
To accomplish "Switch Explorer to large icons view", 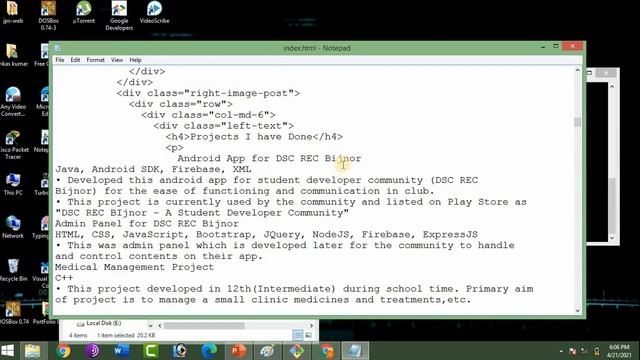I will [308, 335].
